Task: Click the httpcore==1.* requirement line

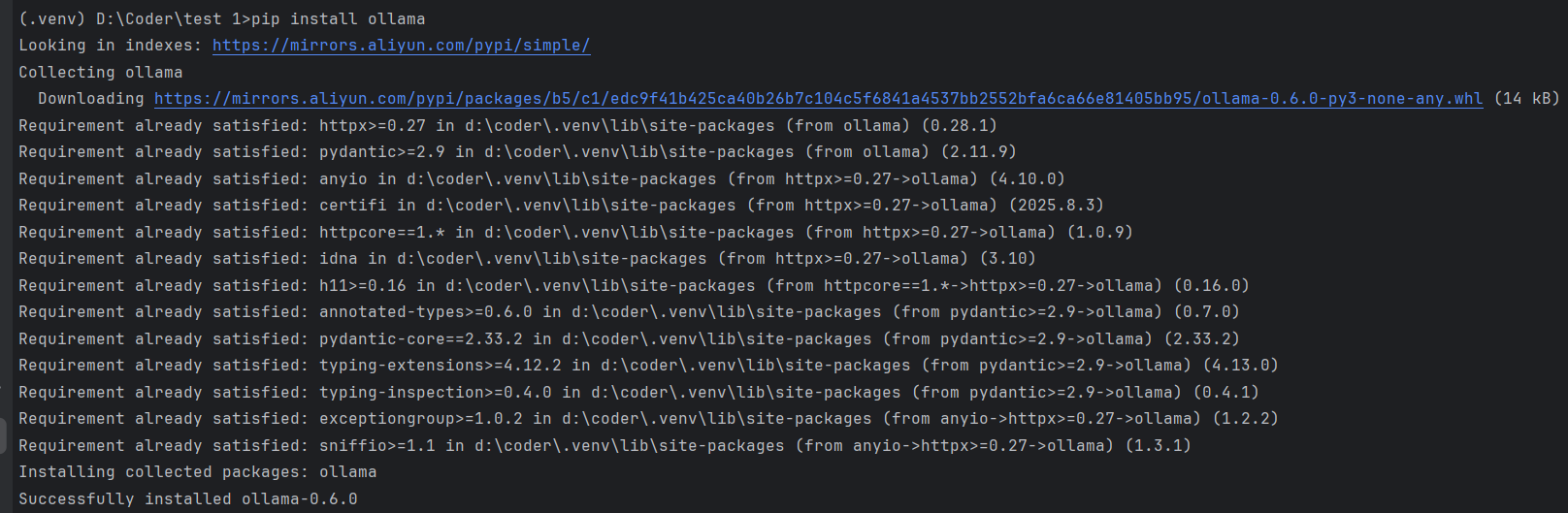Action: (575, 233)
